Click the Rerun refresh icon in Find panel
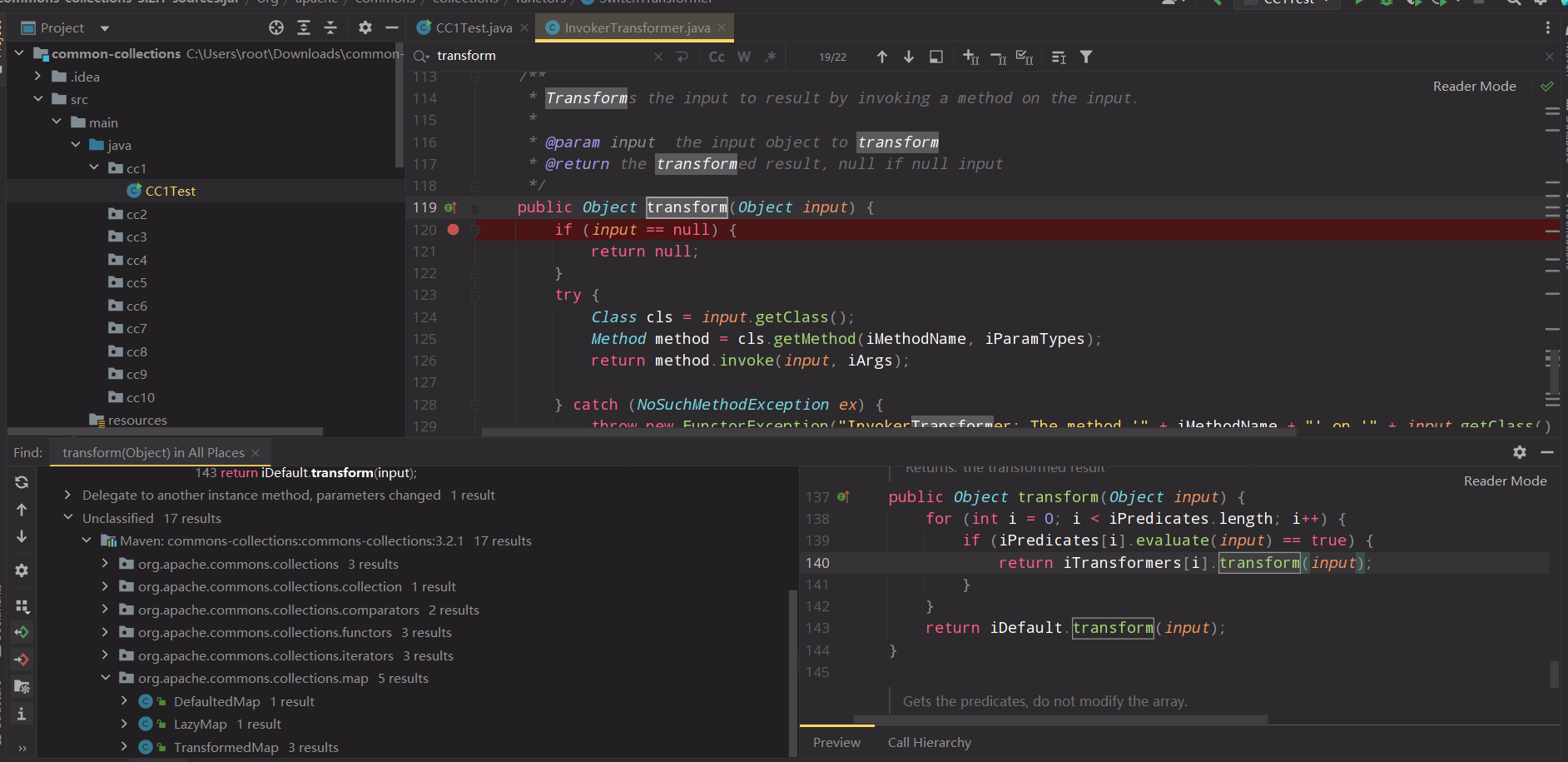Viewport: 1568px width, 762px height. [22, 482]
